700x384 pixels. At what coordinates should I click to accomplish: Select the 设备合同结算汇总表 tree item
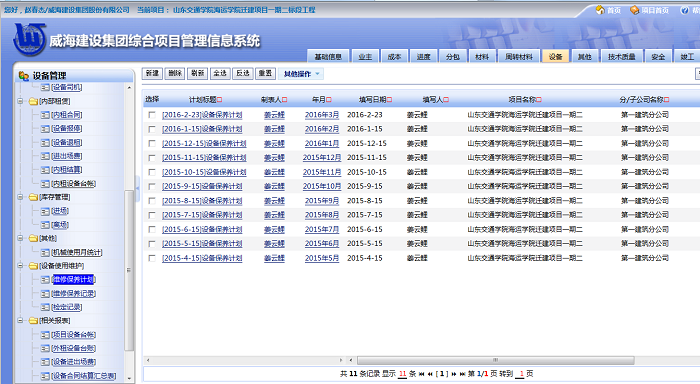pos(84,376)
